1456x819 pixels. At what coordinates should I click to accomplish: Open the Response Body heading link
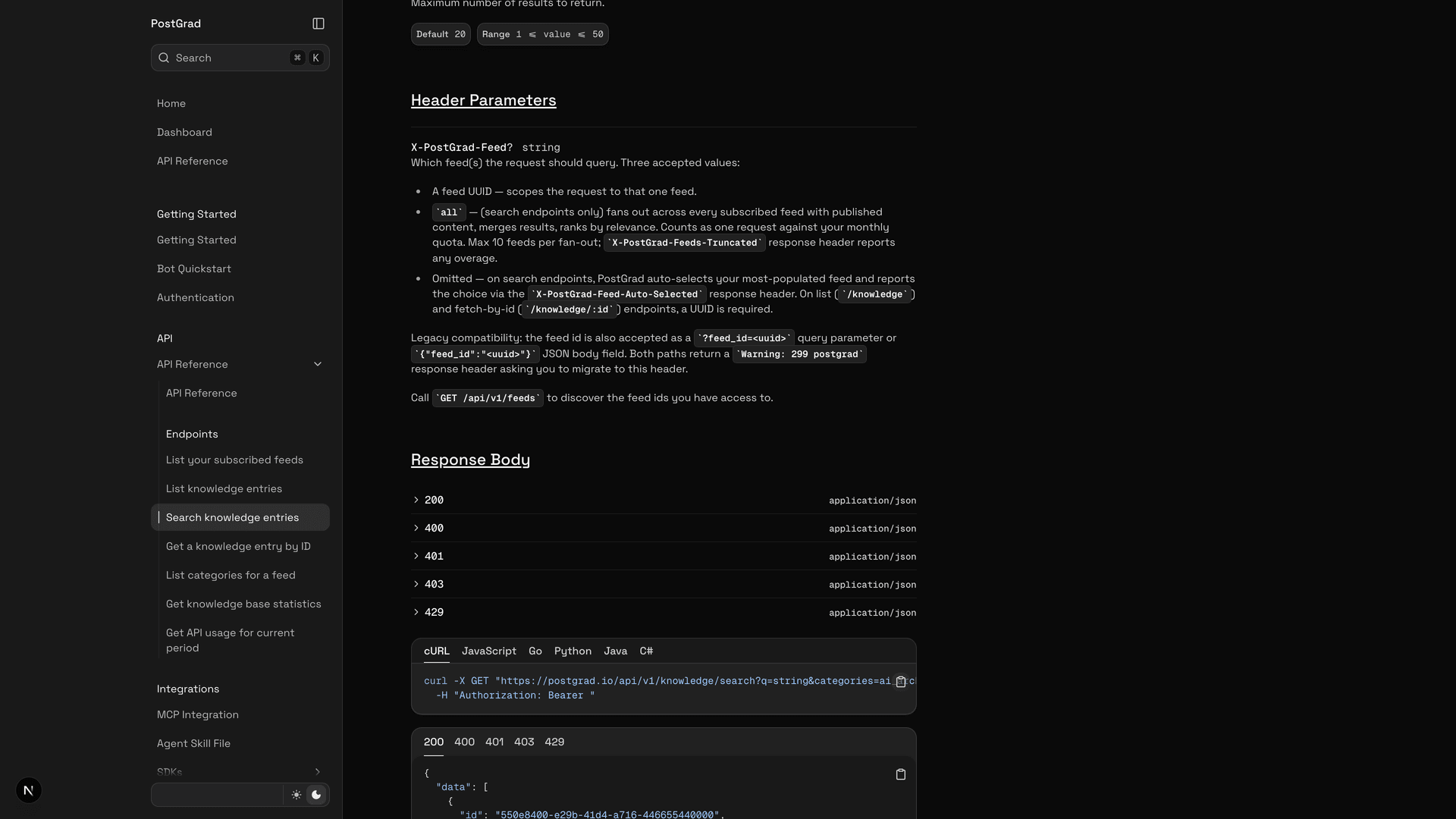click(x=470, y=460)
